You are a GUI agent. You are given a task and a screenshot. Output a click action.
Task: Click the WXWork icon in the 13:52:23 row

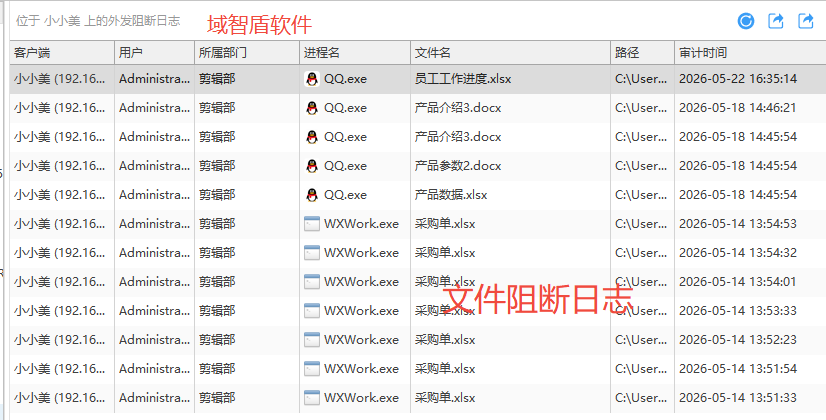click(x=312, y=340)
